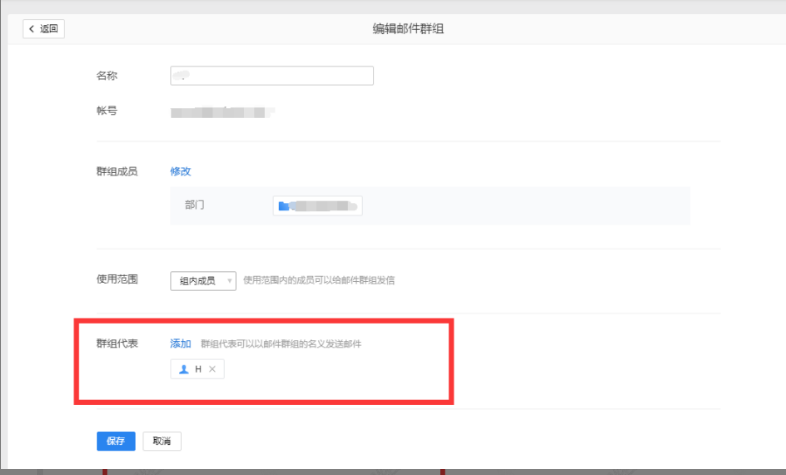The image size is (786, 475).
Task: Open the 使用范围 dropdown arrow
Action: tap(231, 281)
